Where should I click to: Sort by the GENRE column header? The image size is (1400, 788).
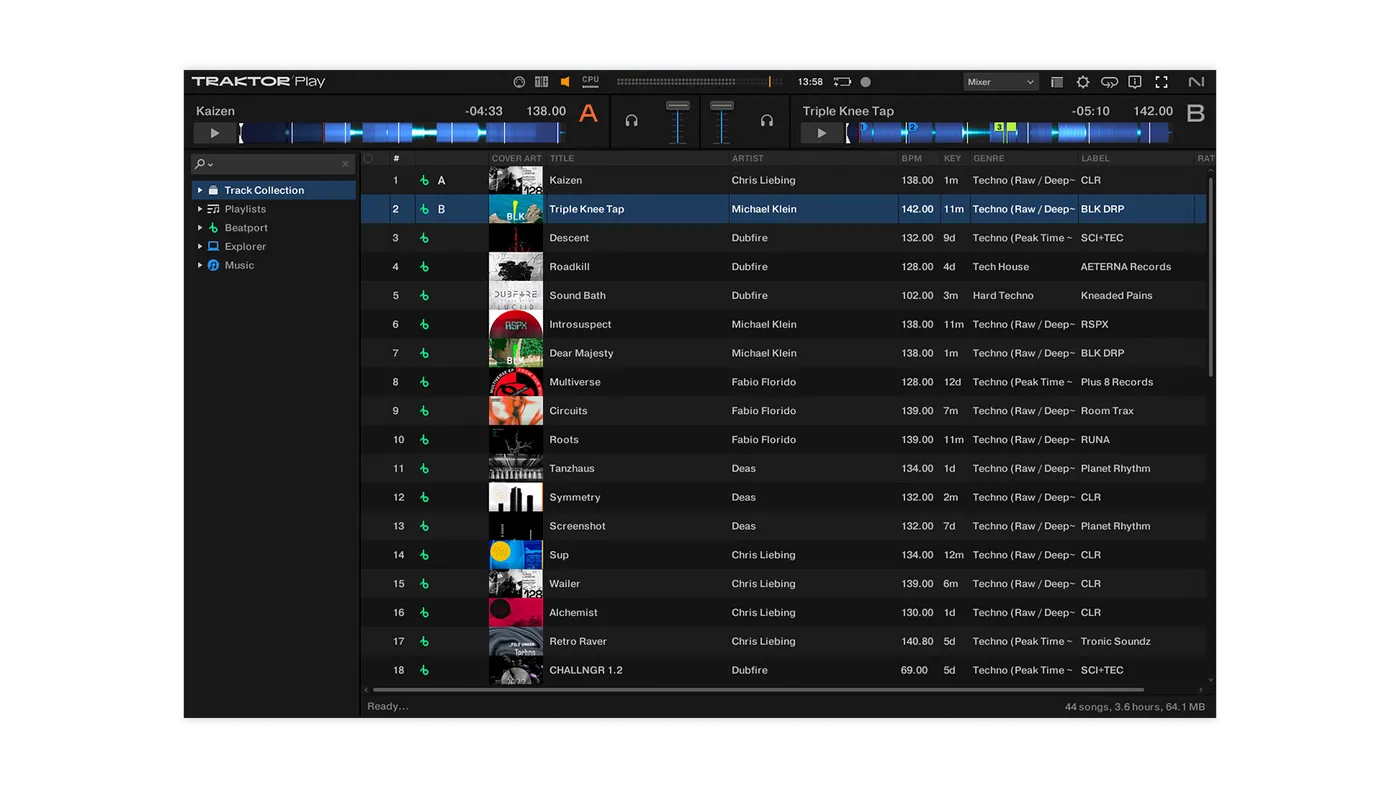(x=988, y=158)
